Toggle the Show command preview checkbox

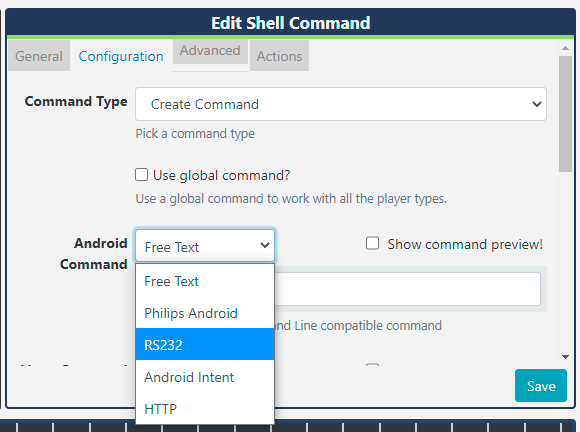(372, 243)
